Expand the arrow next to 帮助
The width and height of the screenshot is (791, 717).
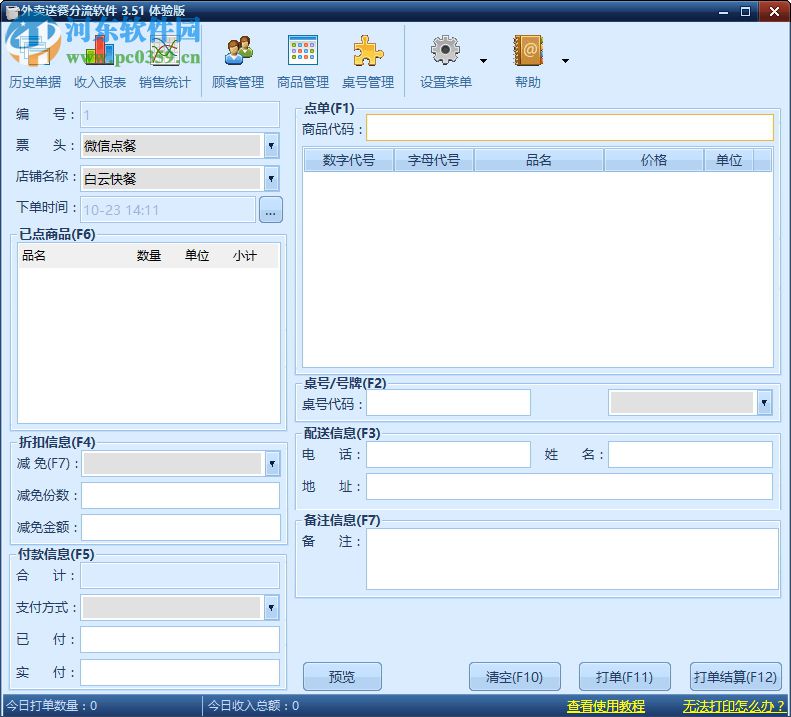[x=566, y=61]
